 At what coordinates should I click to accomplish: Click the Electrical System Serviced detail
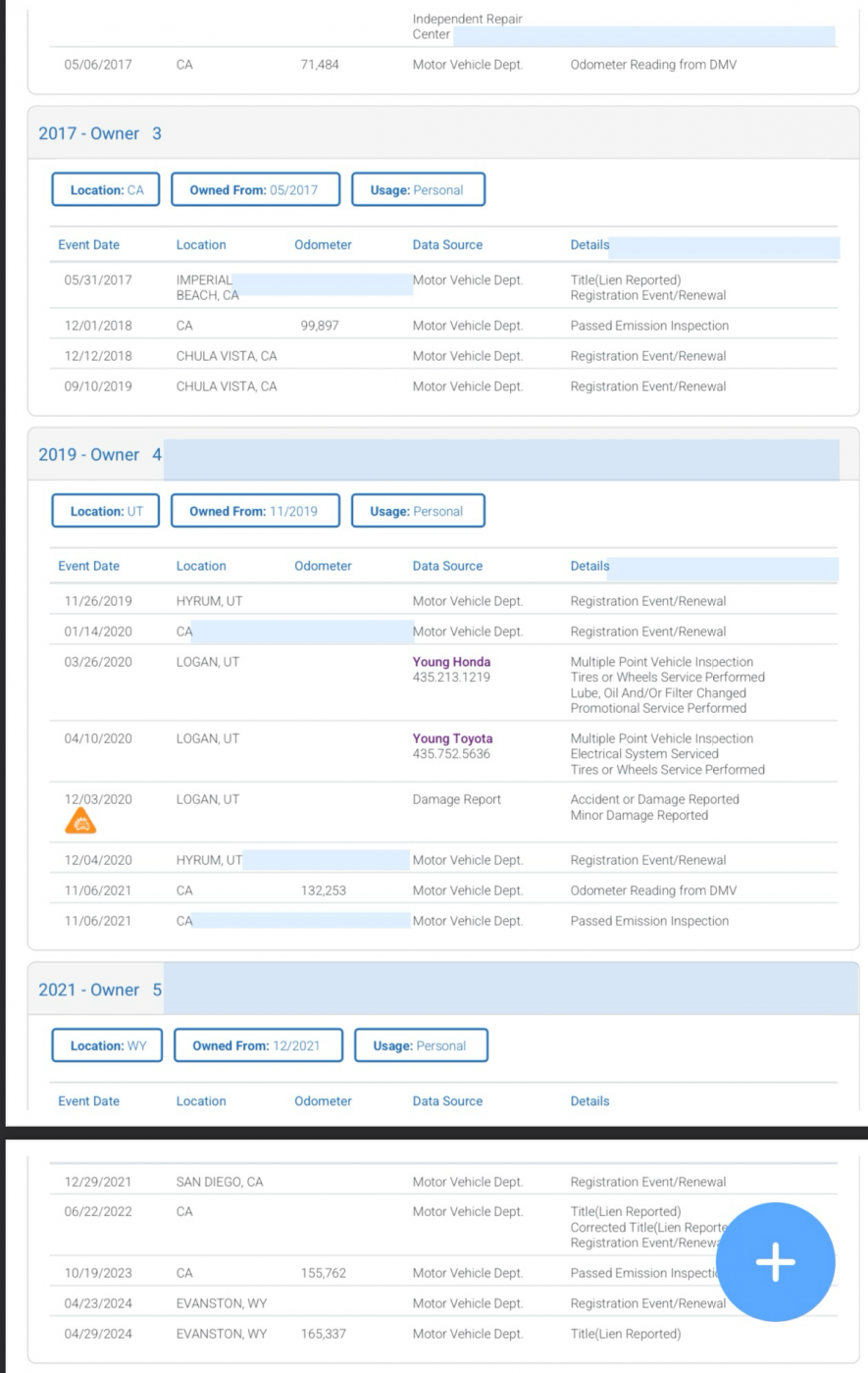644,754
